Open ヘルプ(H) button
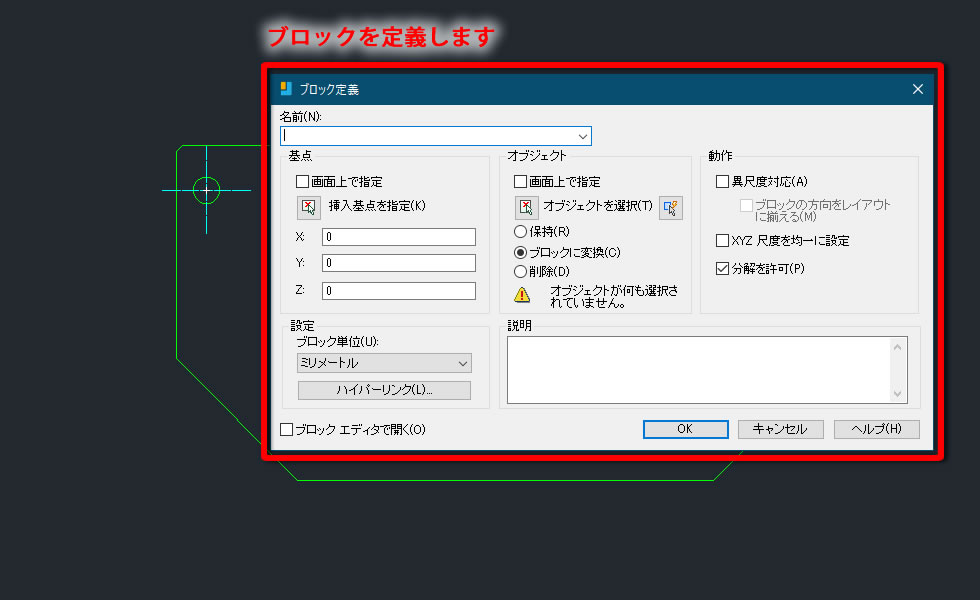 pyautogui.click(x=876, y=429)
